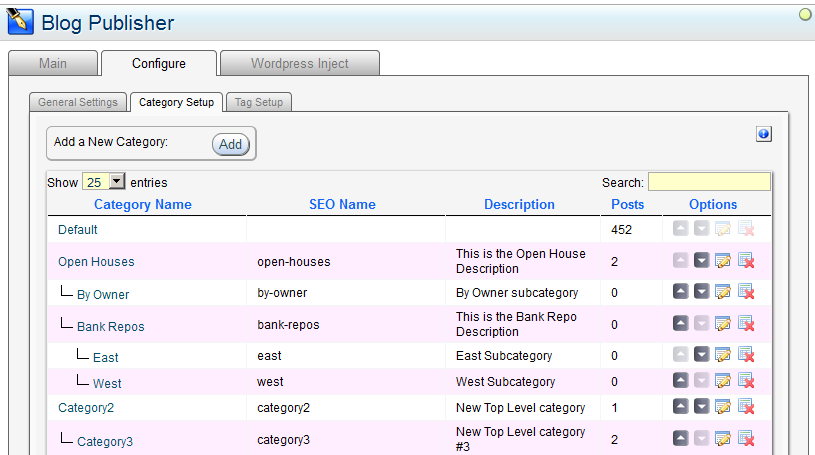Click the disabled up arrow for Default

tap(680, 228)
